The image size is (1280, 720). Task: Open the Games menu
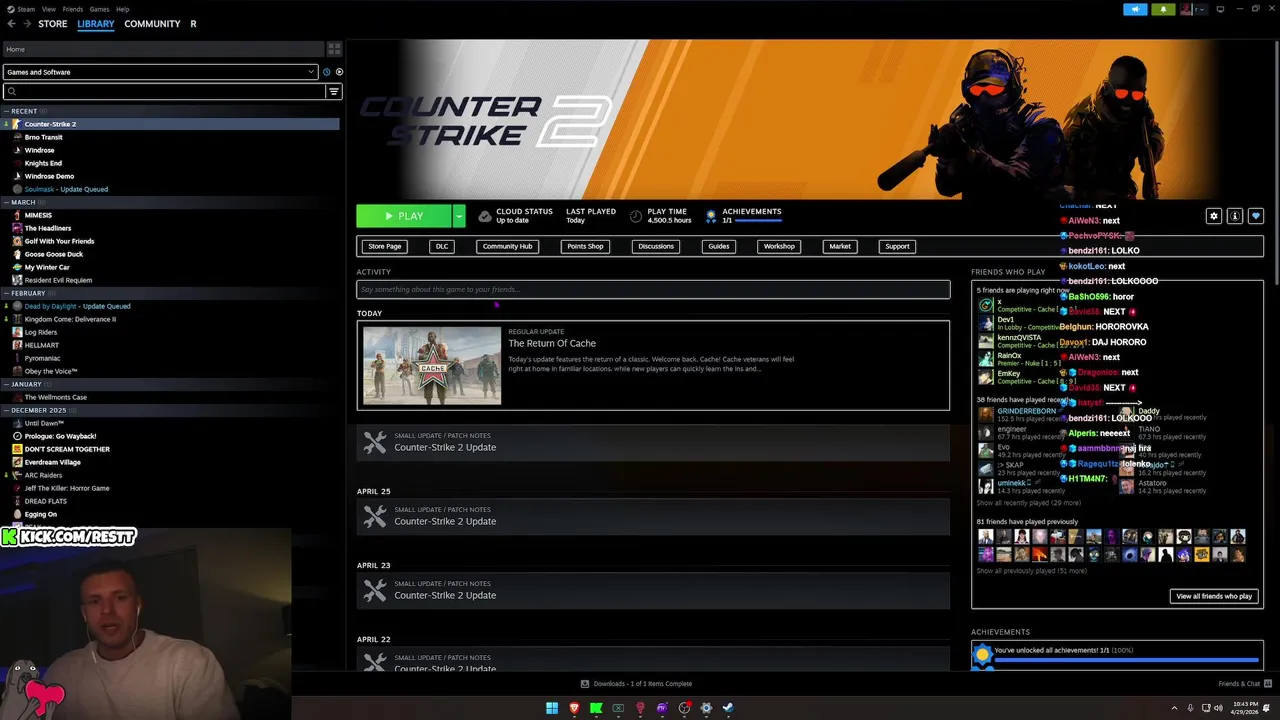[99, 9]
